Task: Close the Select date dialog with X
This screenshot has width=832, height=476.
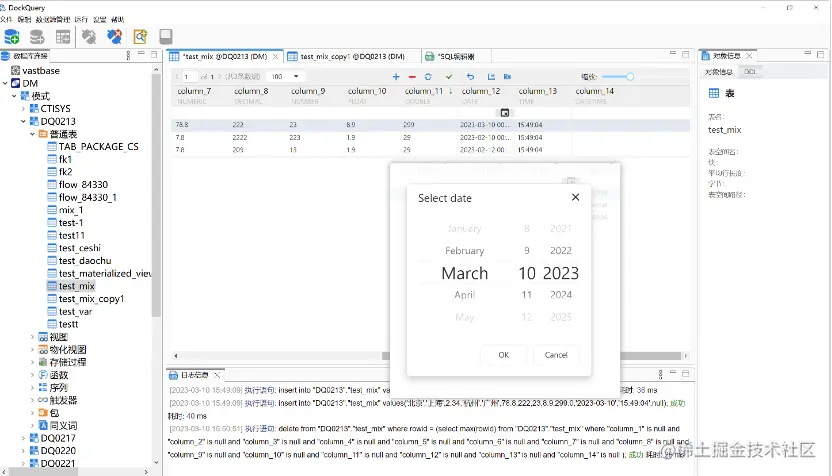Action: pyautogui.click(x=575, y=197)
